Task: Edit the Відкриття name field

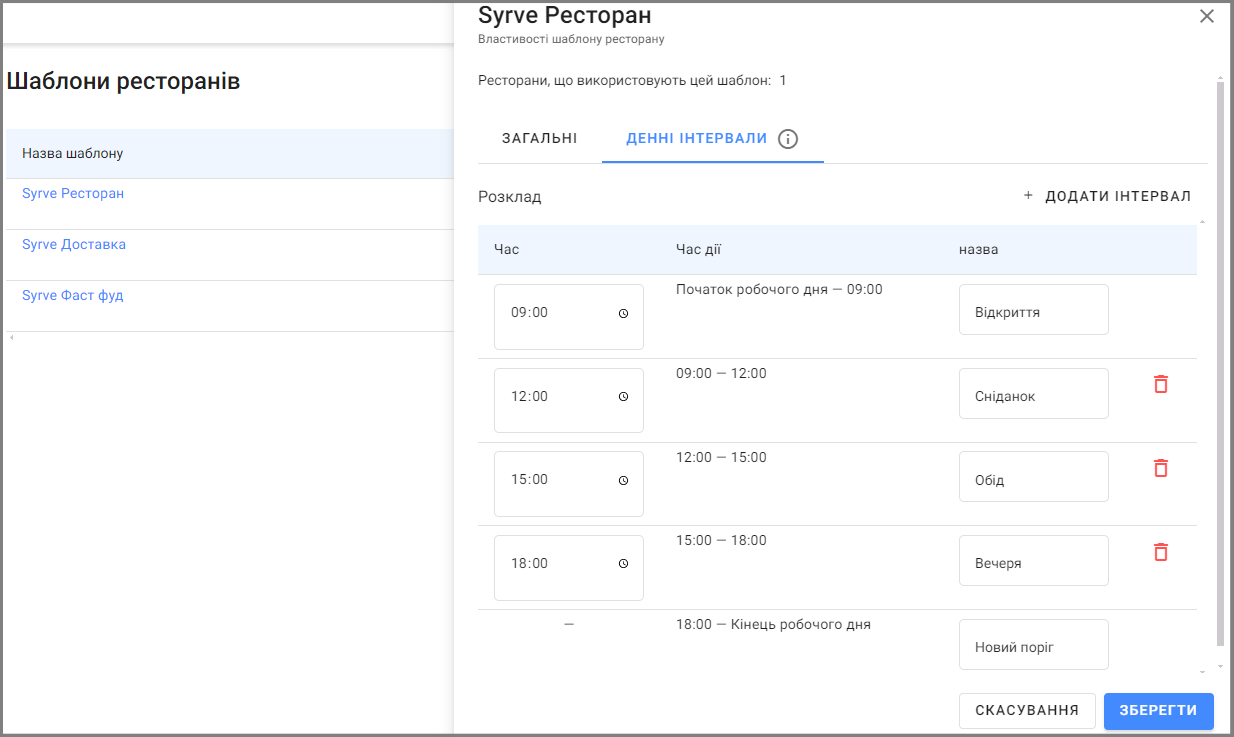Action: point(1034,310)
